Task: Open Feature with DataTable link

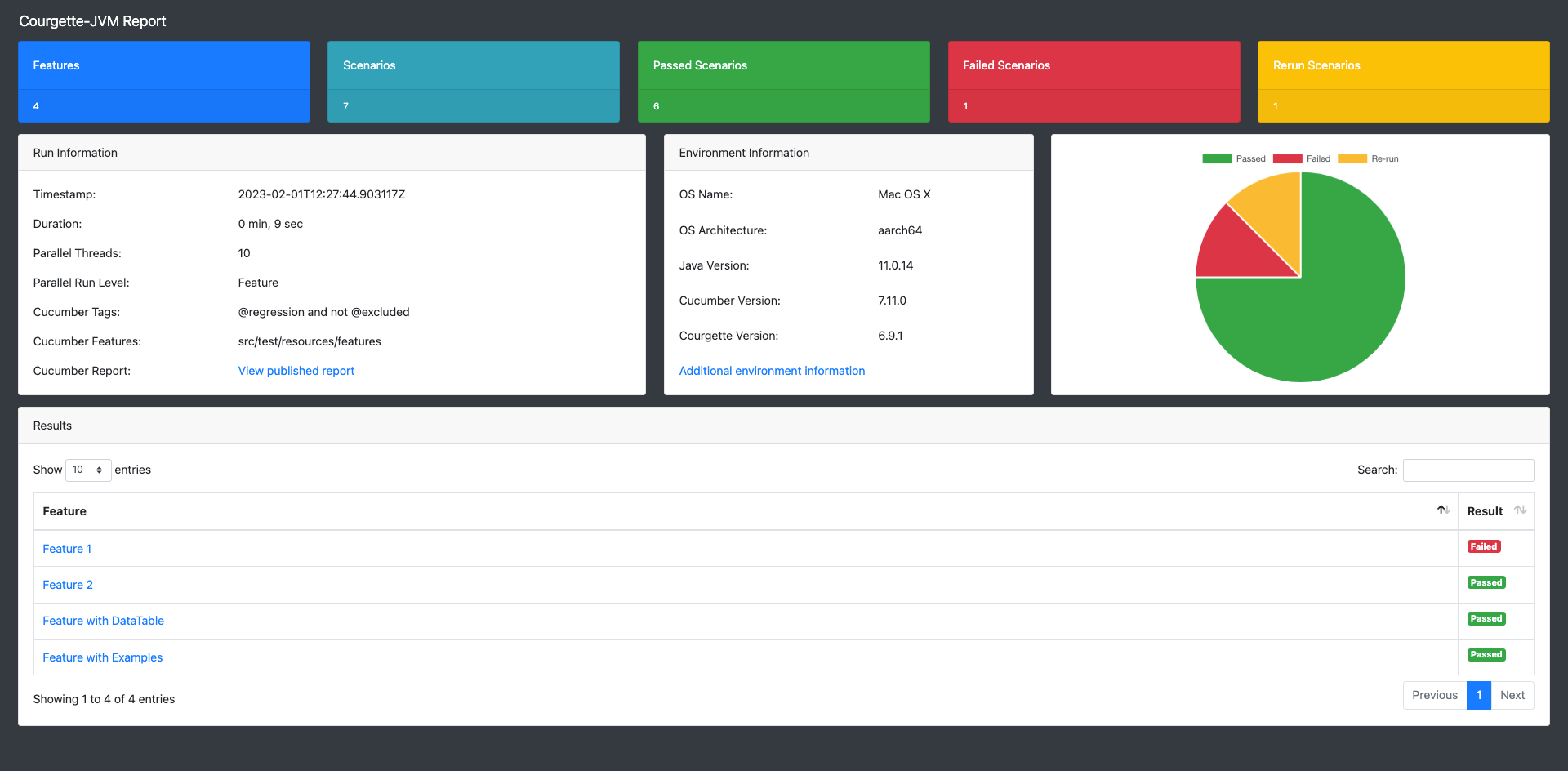Action: pyautogui.click(x=104, y=621)
